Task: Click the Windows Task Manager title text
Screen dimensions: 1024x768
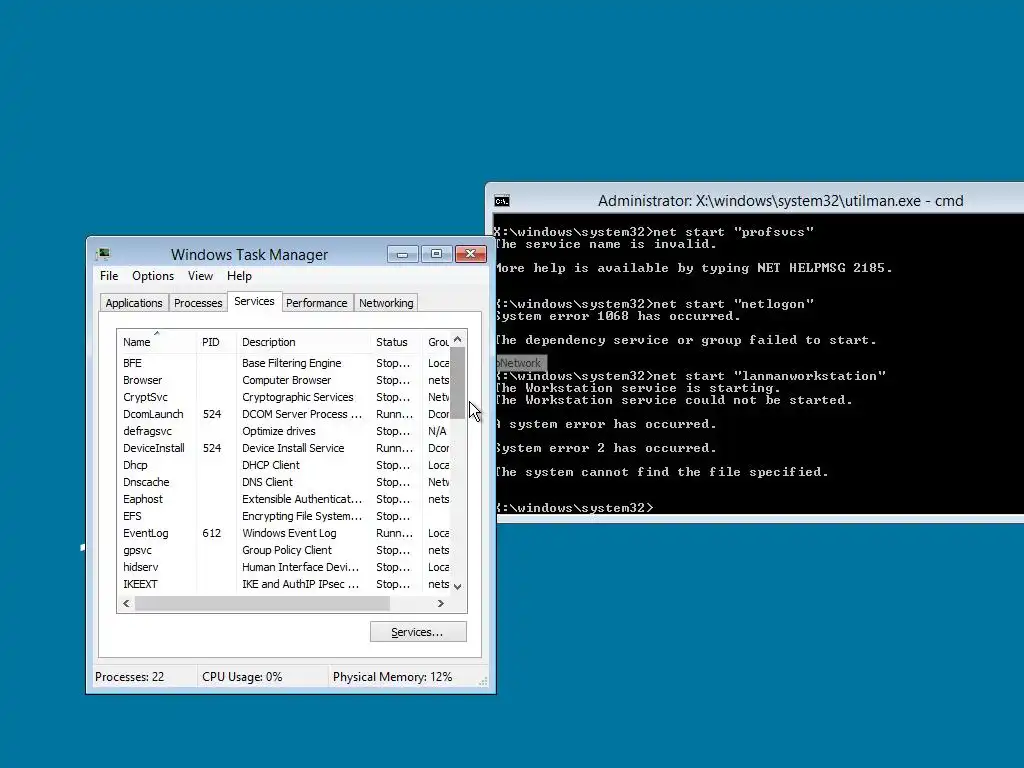Action: tap(249, 255)
